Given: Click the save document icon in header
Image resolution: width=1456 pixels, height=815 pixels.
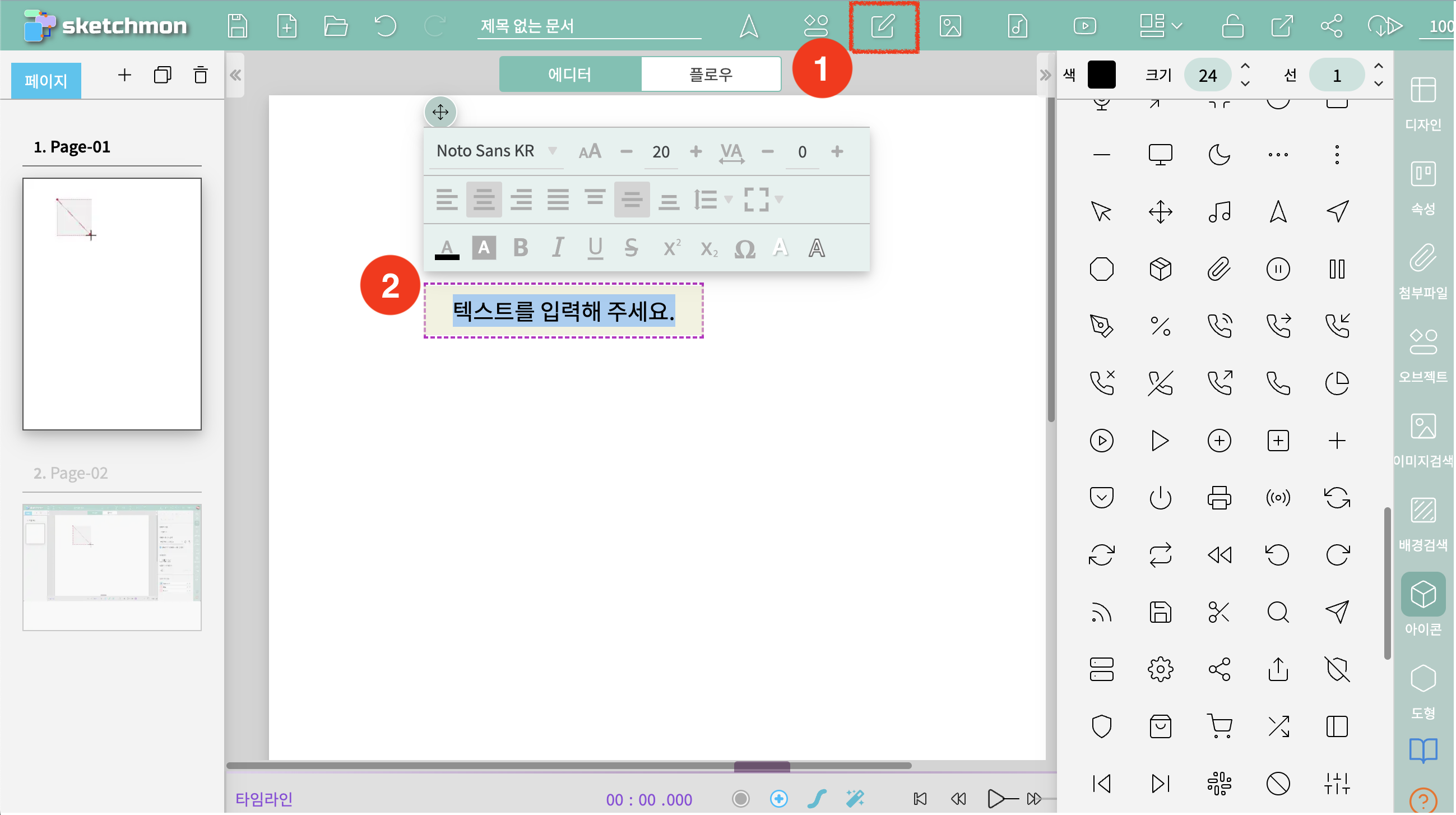Looking at the screenshot, I should tap(238, 26).
